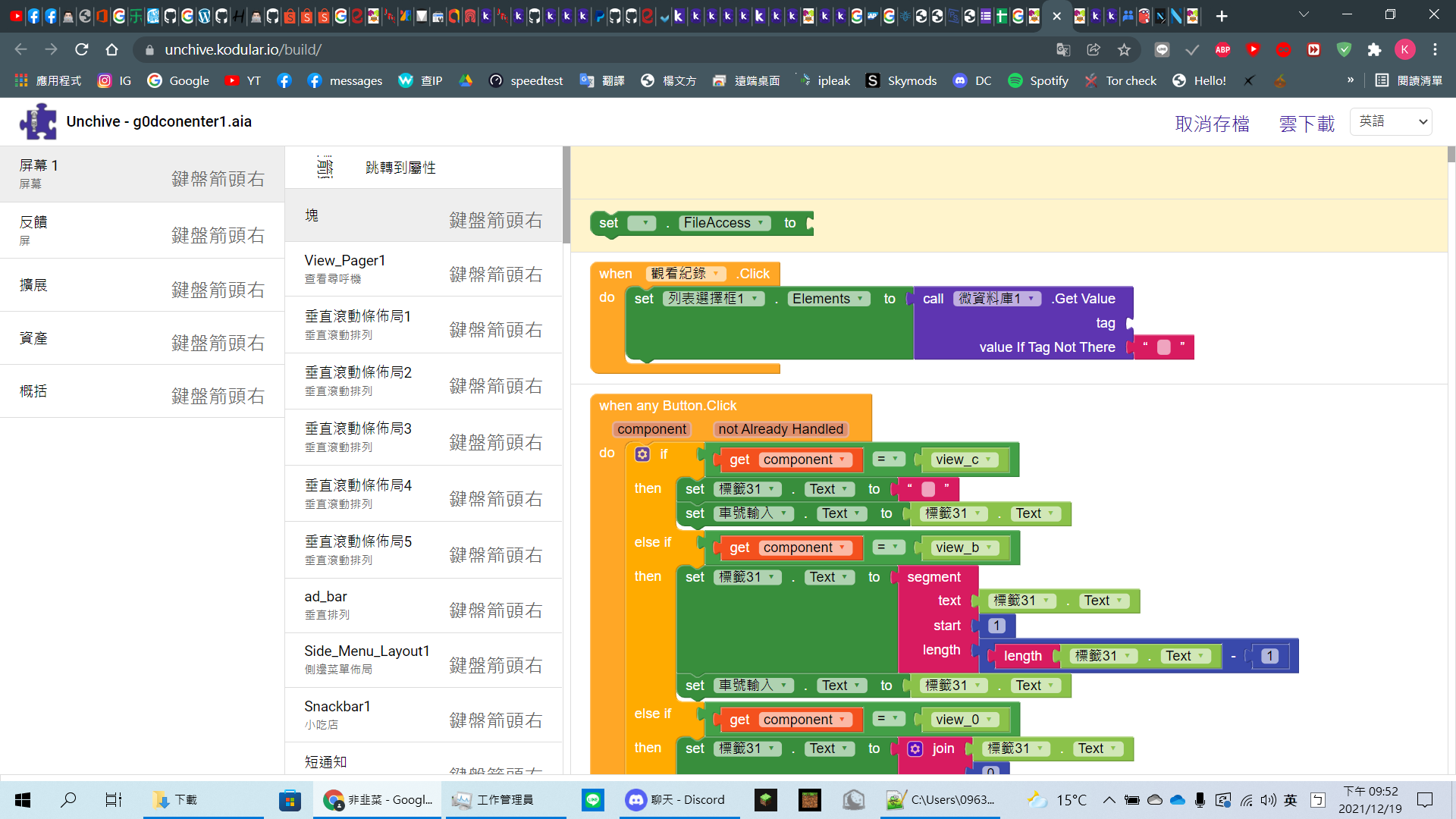Image resolution: width=1456 pixels, height=819 pixels.
Task: Click the Unchive puzzle logo icon
Action: pos(38,121)
